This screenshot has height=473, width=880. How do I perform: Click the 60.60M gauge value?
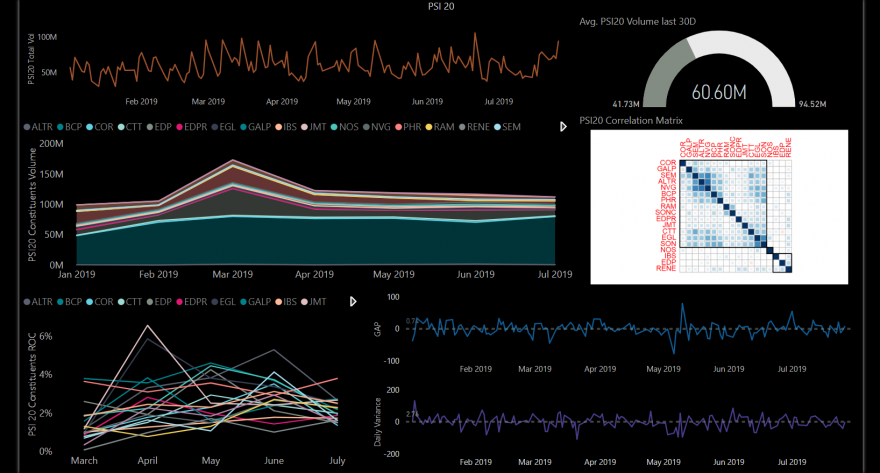(x=719, y=92)
